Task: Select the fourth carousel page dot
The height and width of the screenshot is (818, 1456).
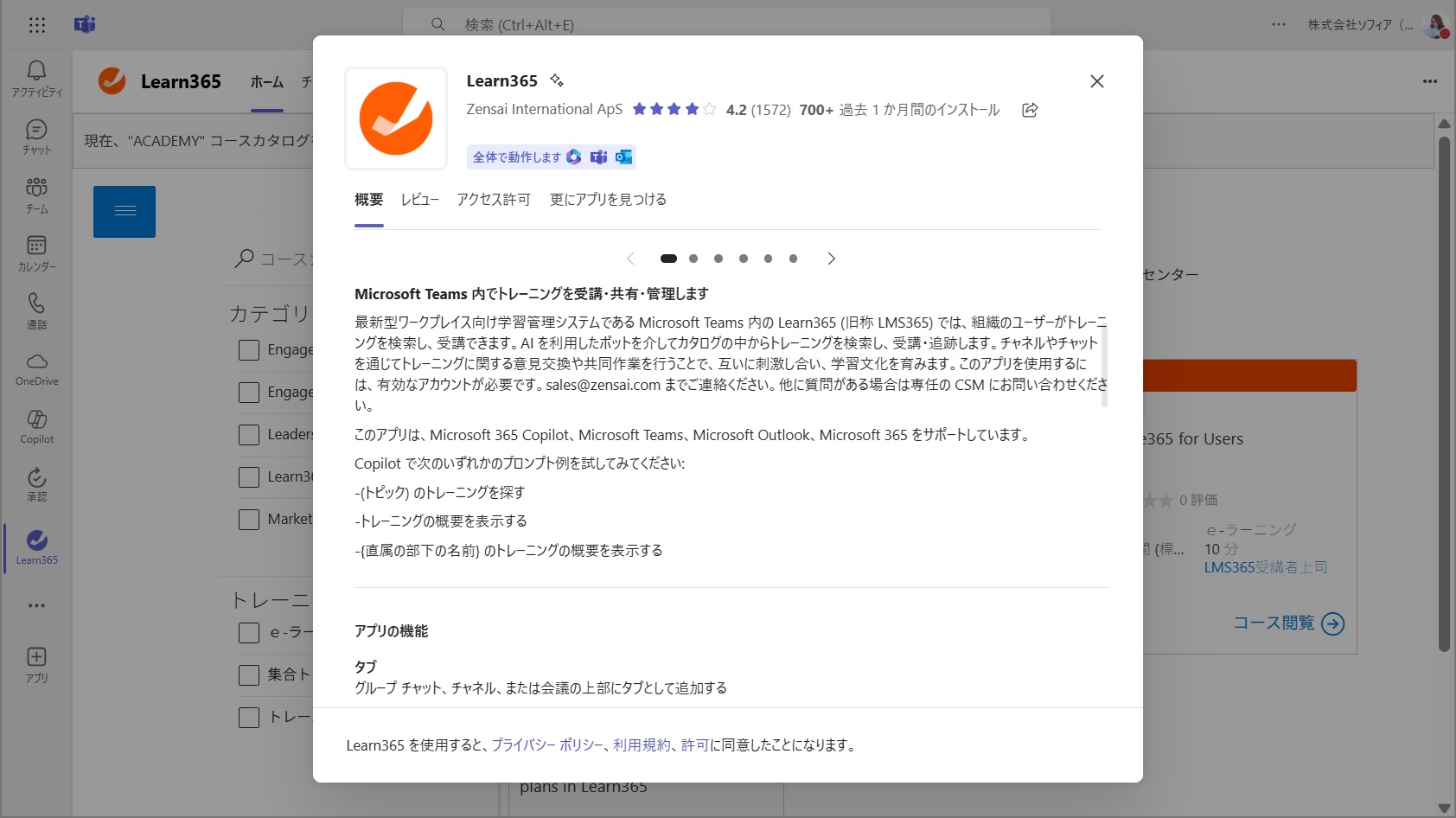Action: pyautogui.click(x=744, y=259)
